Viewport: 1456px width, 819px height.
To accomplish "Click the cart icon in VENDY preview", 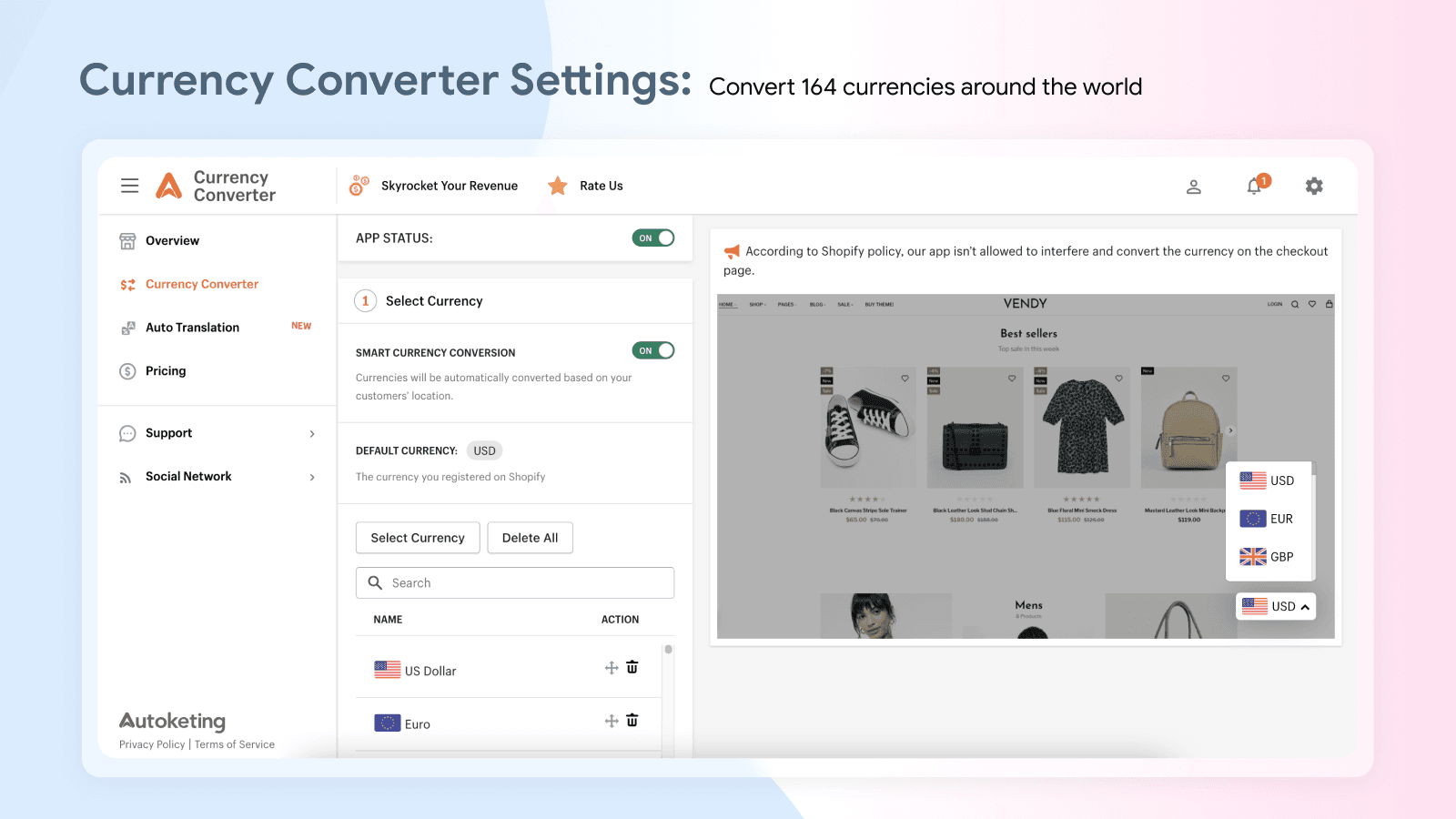I will coord(1330,304).
